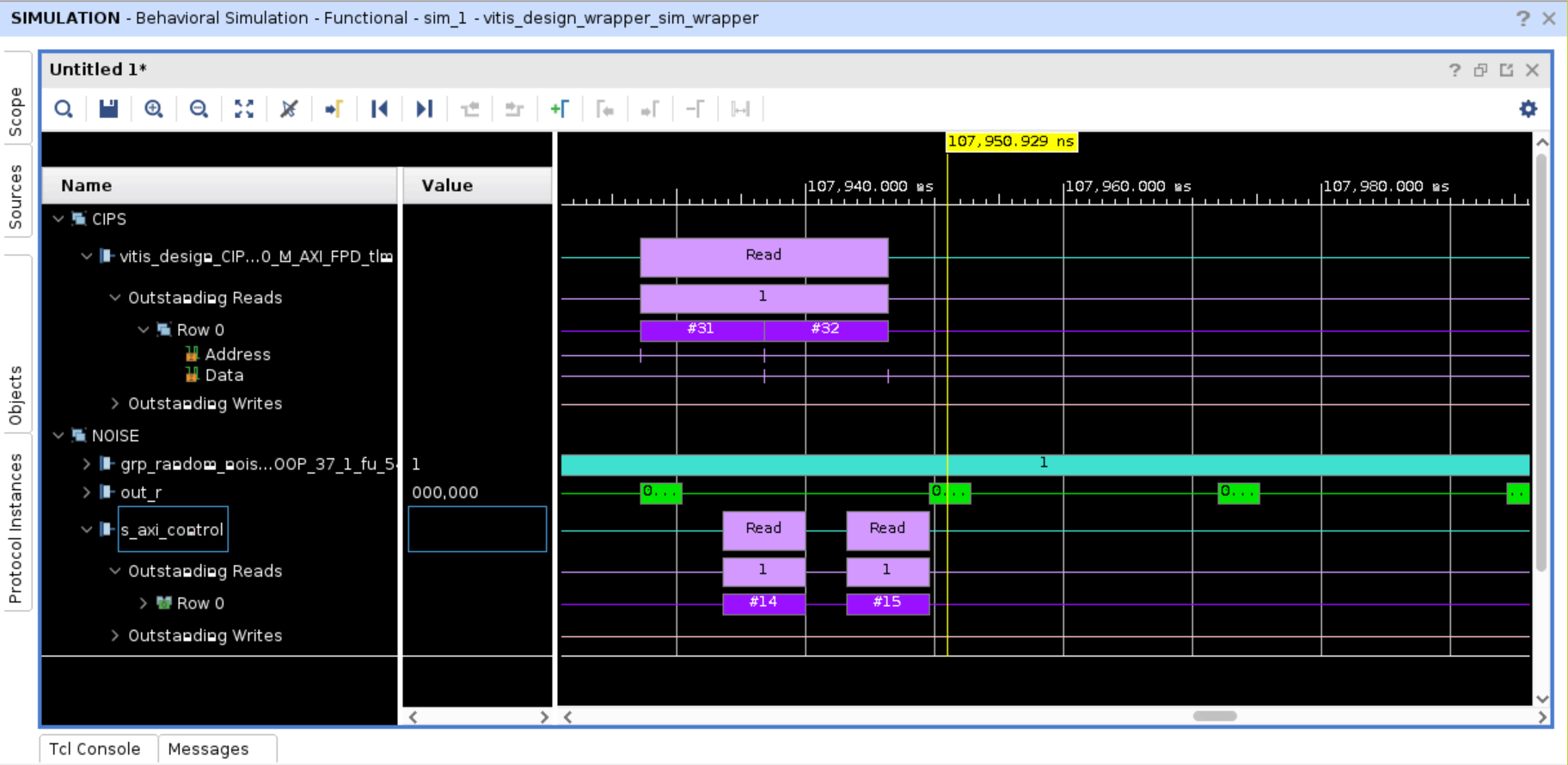Screen dimensions: 1568x765
Task: Click the Zoom In magnifier icon
Action: point(154,109)
